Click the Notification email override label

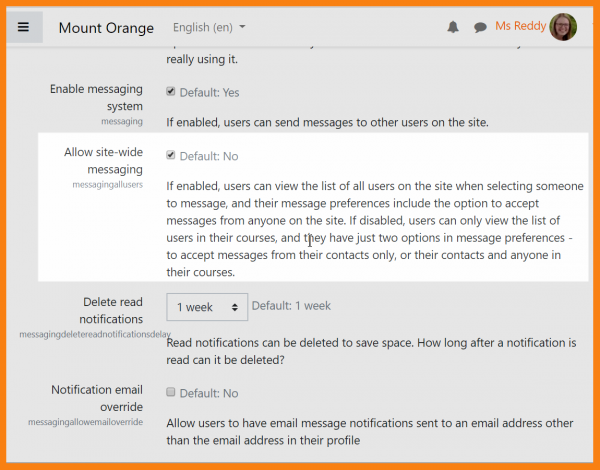pyautogui.click(x=97, y=398)
